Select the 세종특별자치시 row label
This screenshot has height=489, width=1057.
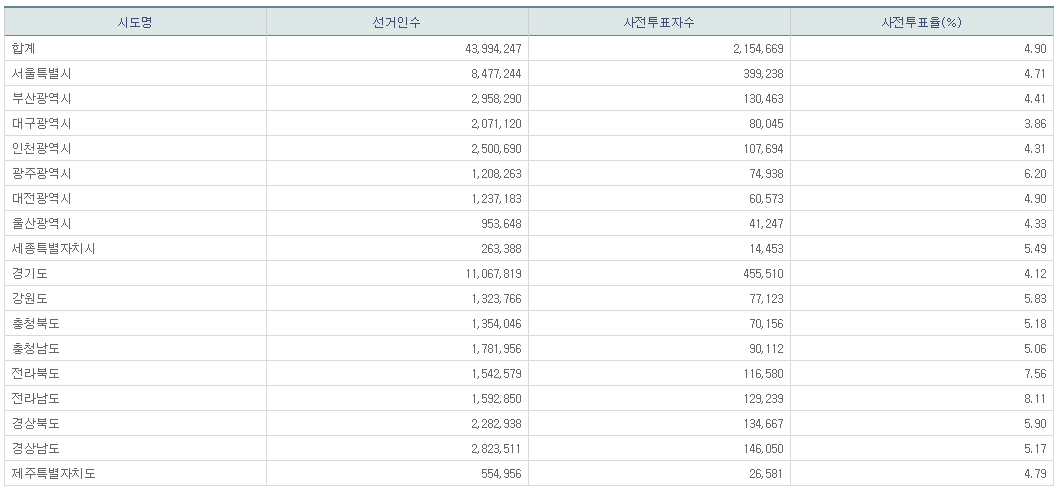[x=53, y=248]
